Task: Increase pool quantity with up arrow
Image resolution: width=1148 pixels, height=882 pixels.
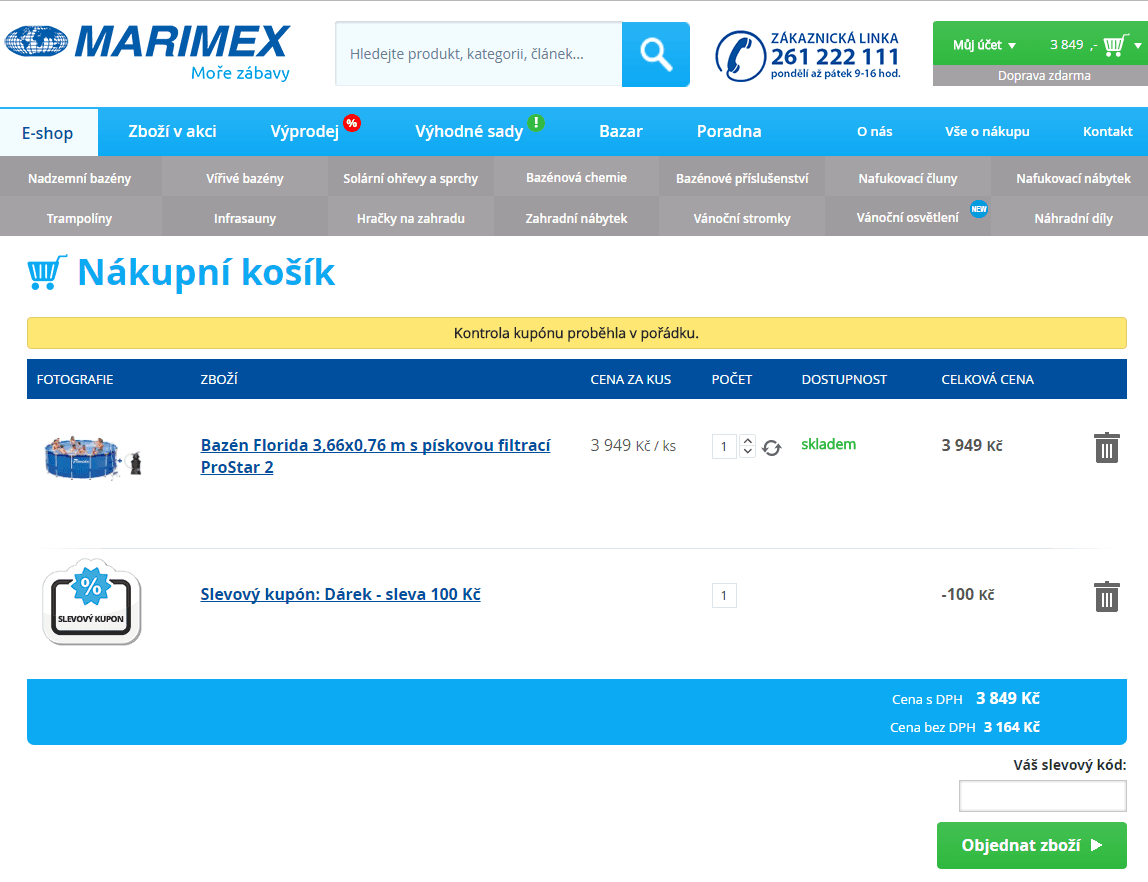Action: click(x=748, y=440)
